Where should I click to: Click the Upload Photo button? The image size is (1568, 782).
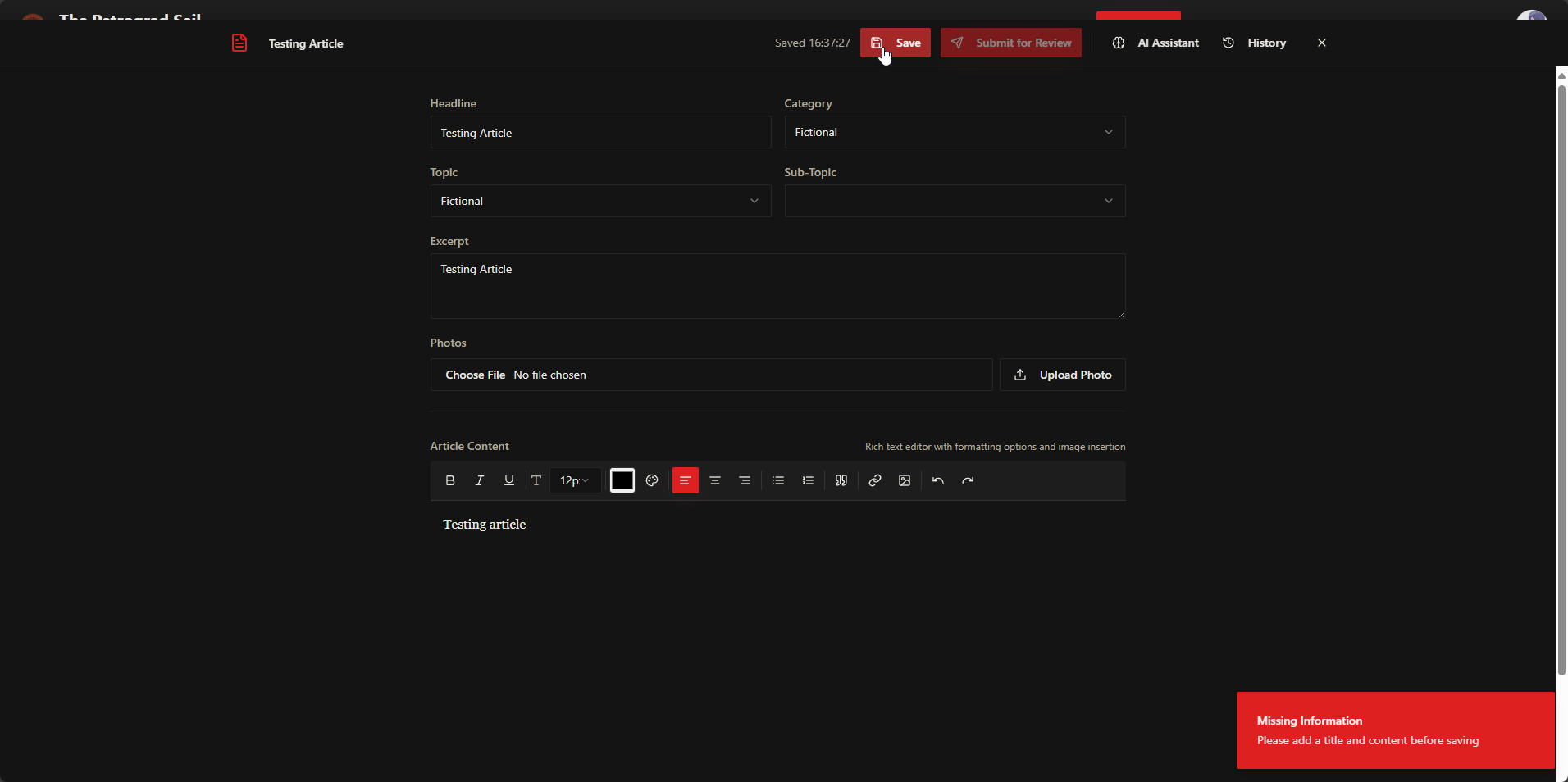click(1063, 375)
